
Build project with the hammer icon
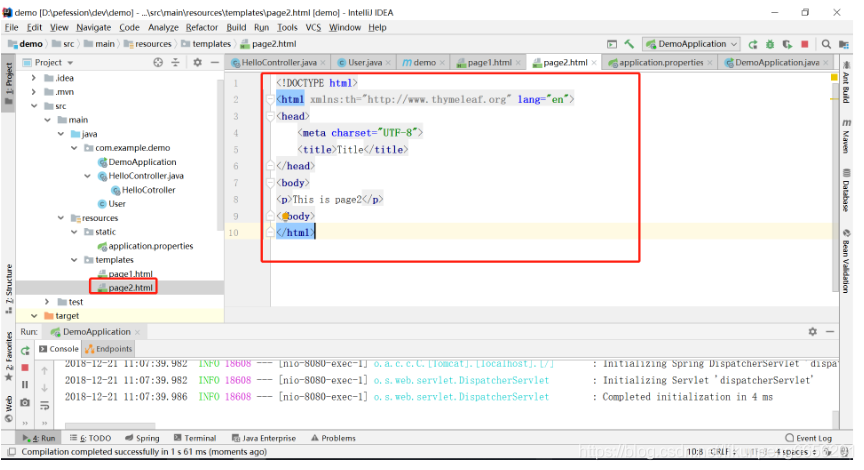tap(629, 44)
